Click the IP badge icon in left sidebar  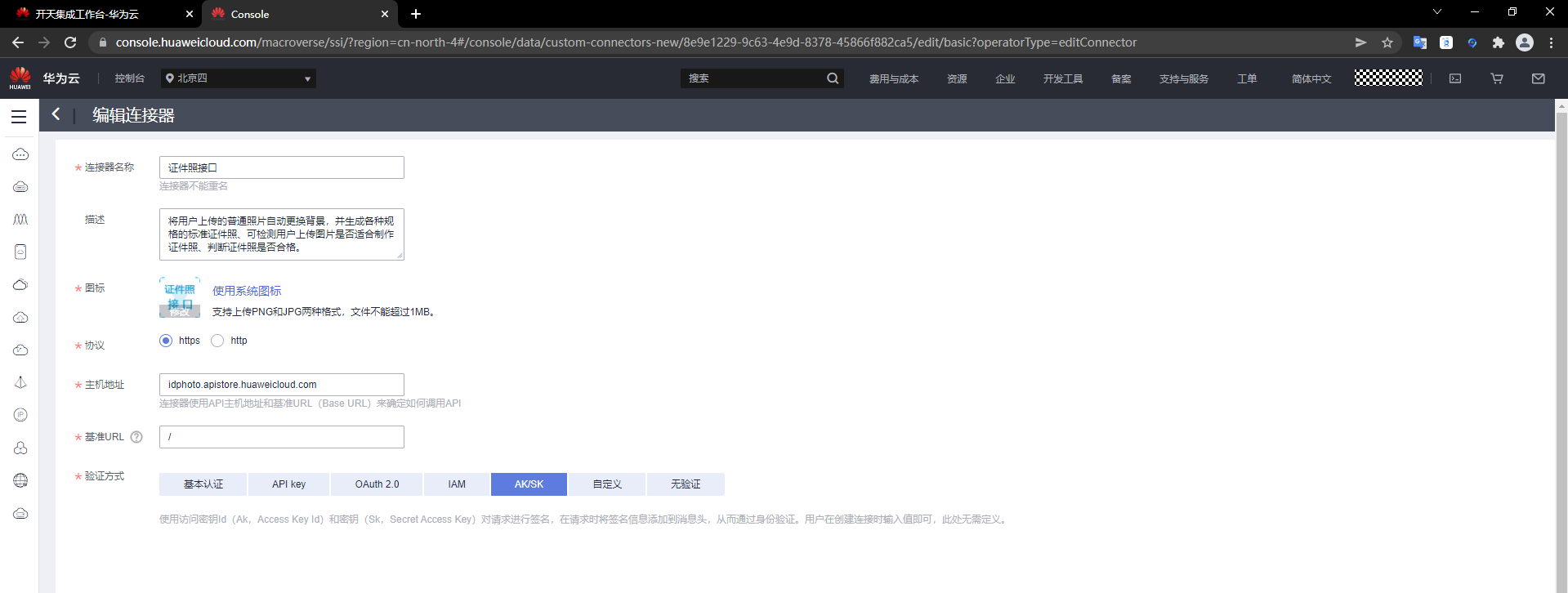tap(20, 415)
